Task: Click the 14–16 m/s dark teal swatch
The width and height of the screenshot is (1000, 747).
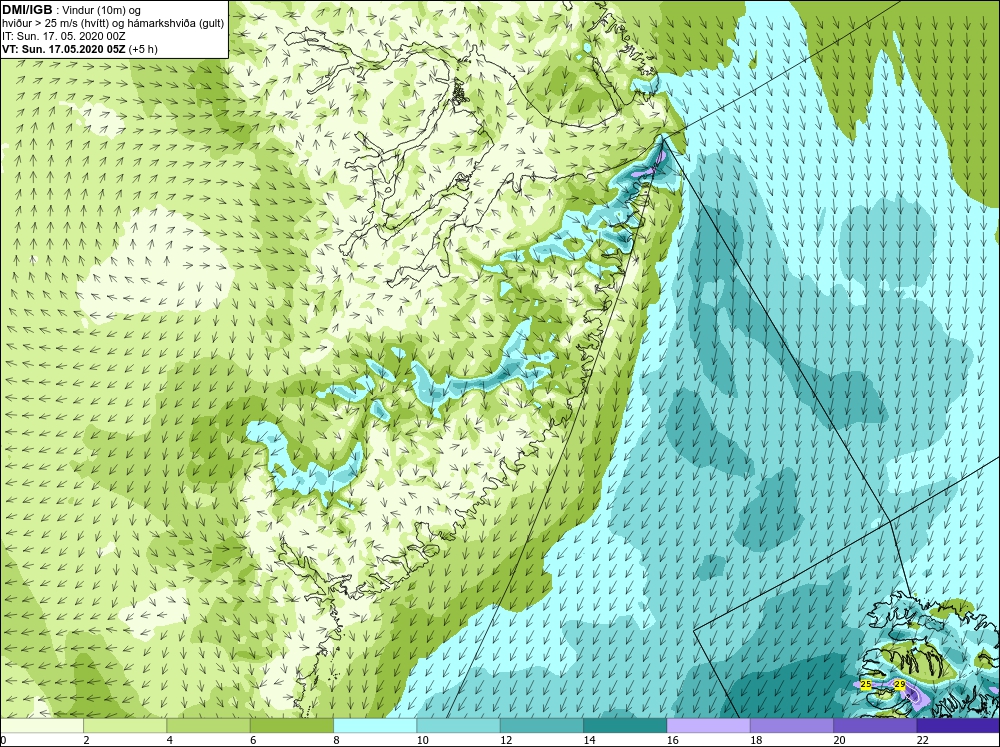Action: [x=625, y=726]
